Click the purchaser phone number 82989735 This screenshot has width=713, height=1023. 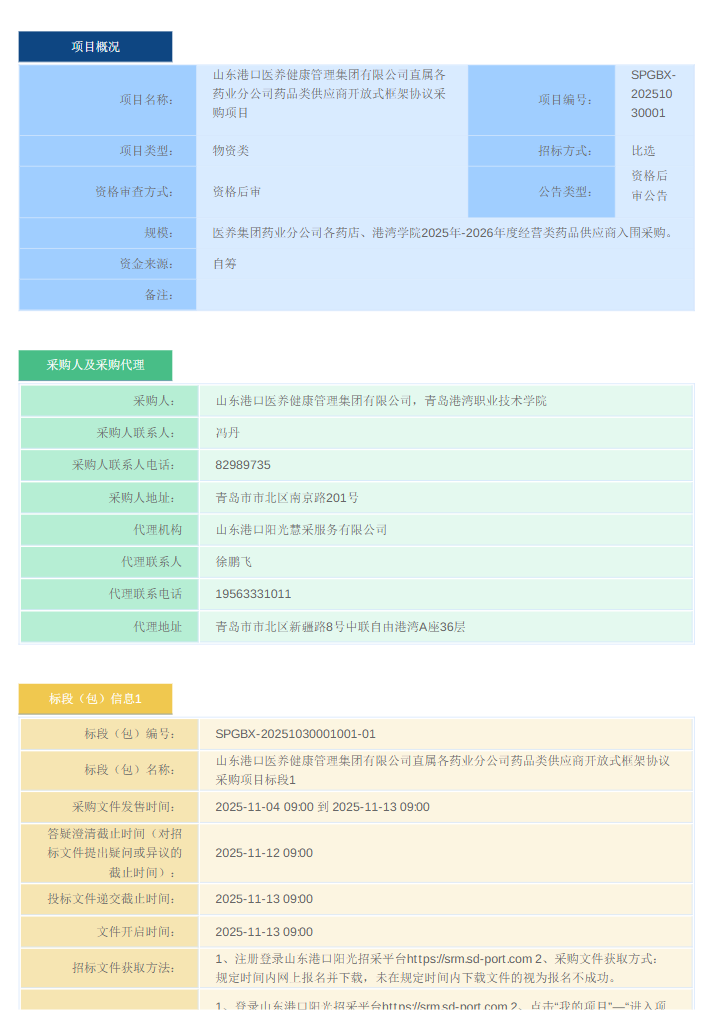tap(243, 465)
